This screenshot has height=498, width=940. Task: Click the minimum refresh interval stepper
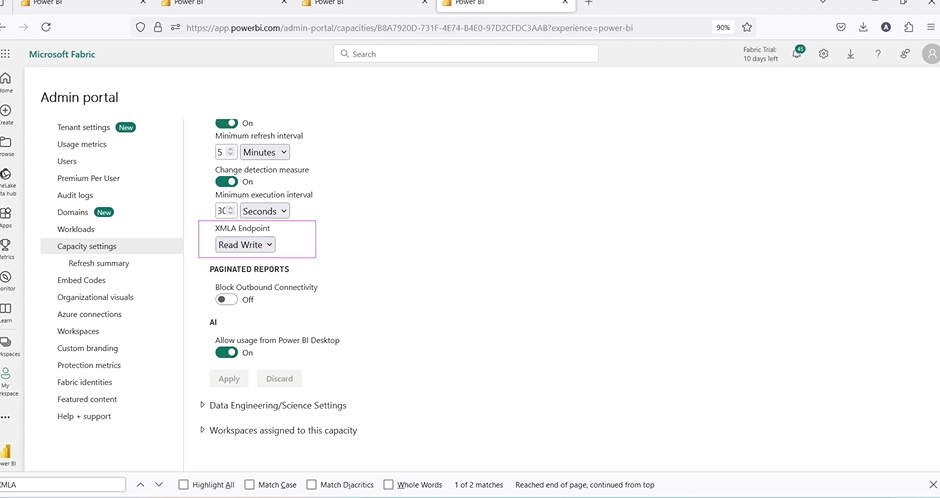[x=230, y=152]
